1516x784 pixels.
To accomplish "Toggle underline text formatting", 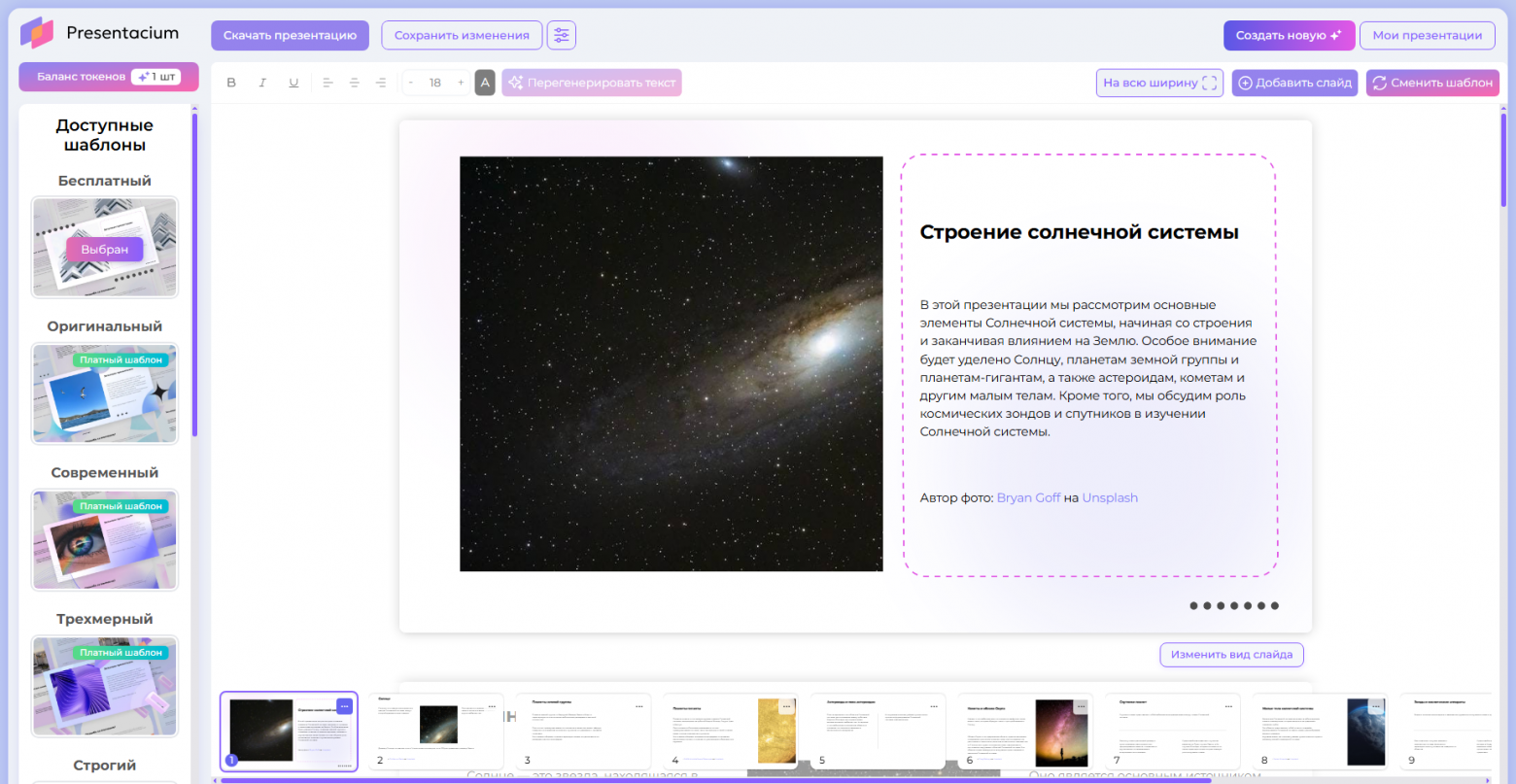I will click(293, 83).
